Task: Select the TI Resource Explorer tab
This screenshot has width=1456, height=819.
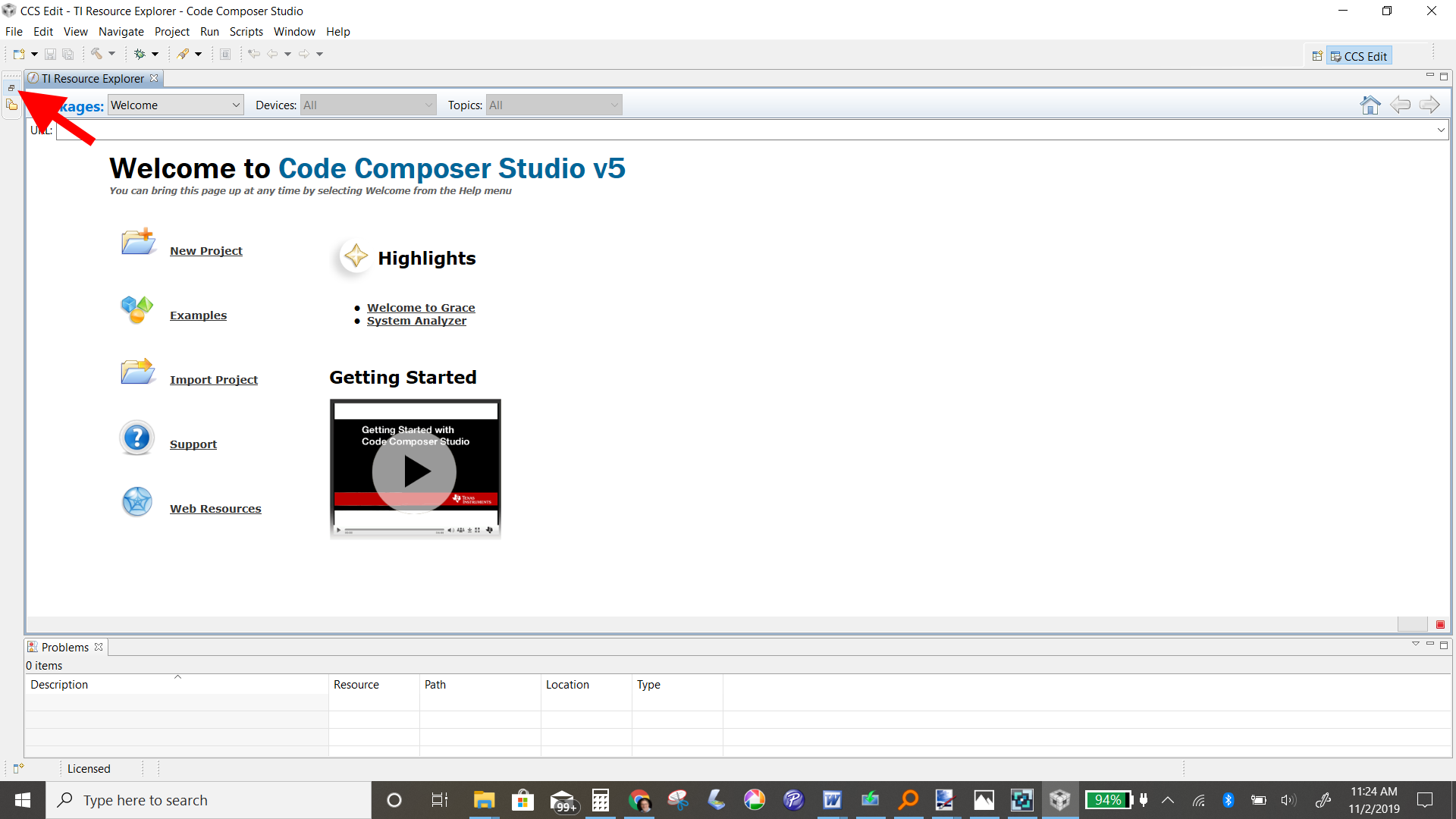Action: [93, 79]
